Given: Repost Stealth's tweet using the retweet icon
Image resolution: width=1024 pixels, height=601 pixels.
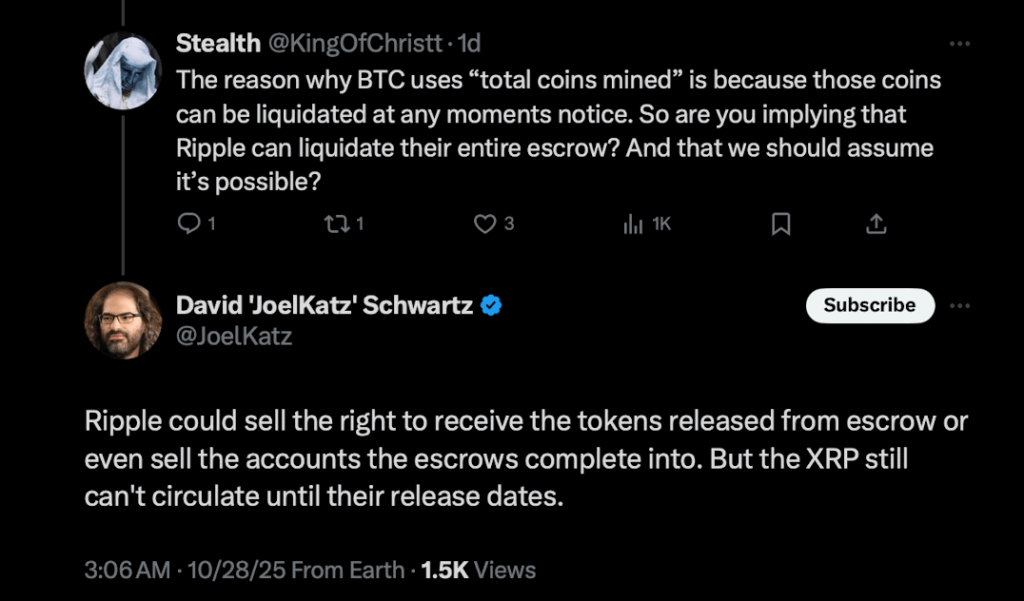Looking at the screenshot, I should point(335,224).
